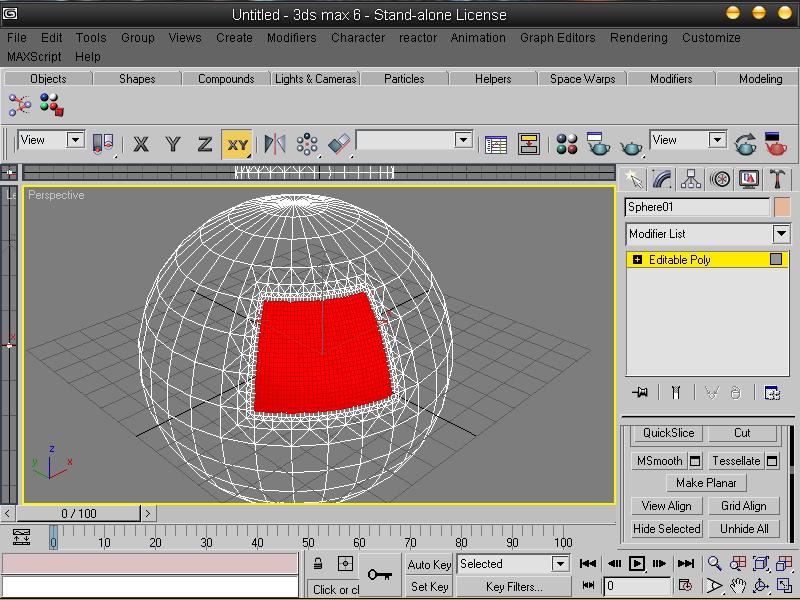Screen dimensions: 800x600
Task: Open Render Scene dialog teapot icon
Action: coord(598,144)
